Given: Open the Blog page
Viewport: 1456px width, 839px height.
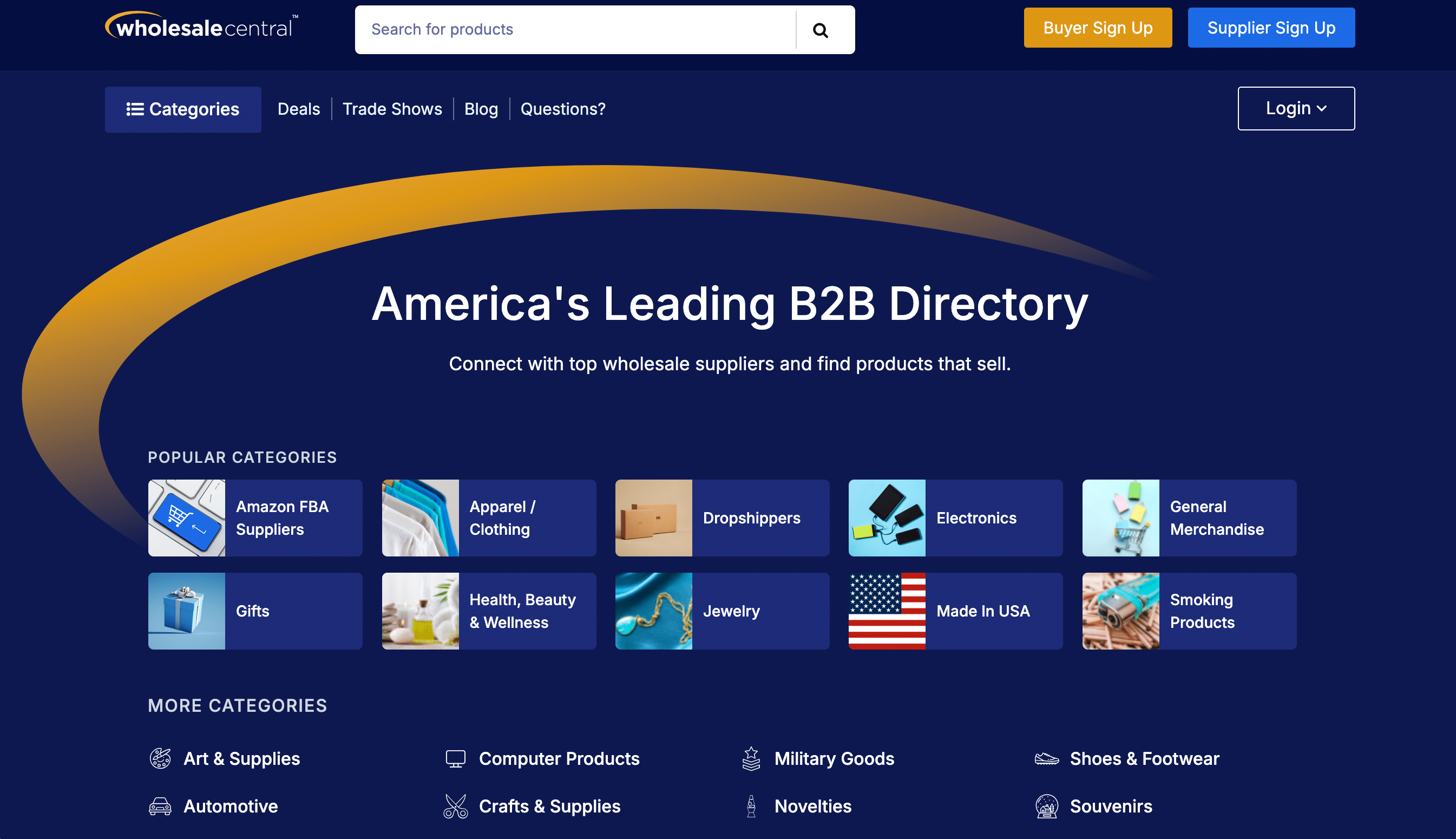Looking at the screenshot, I should point(481,109).
